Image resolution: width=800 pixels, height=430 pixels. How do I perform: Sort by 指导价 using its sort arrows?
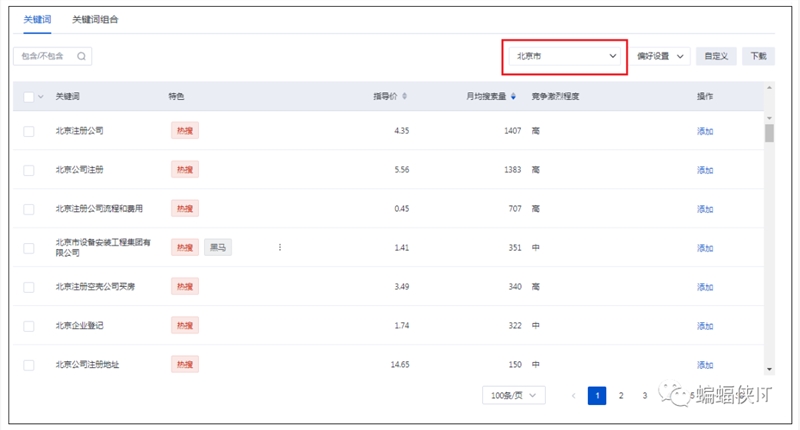(404, 96)
